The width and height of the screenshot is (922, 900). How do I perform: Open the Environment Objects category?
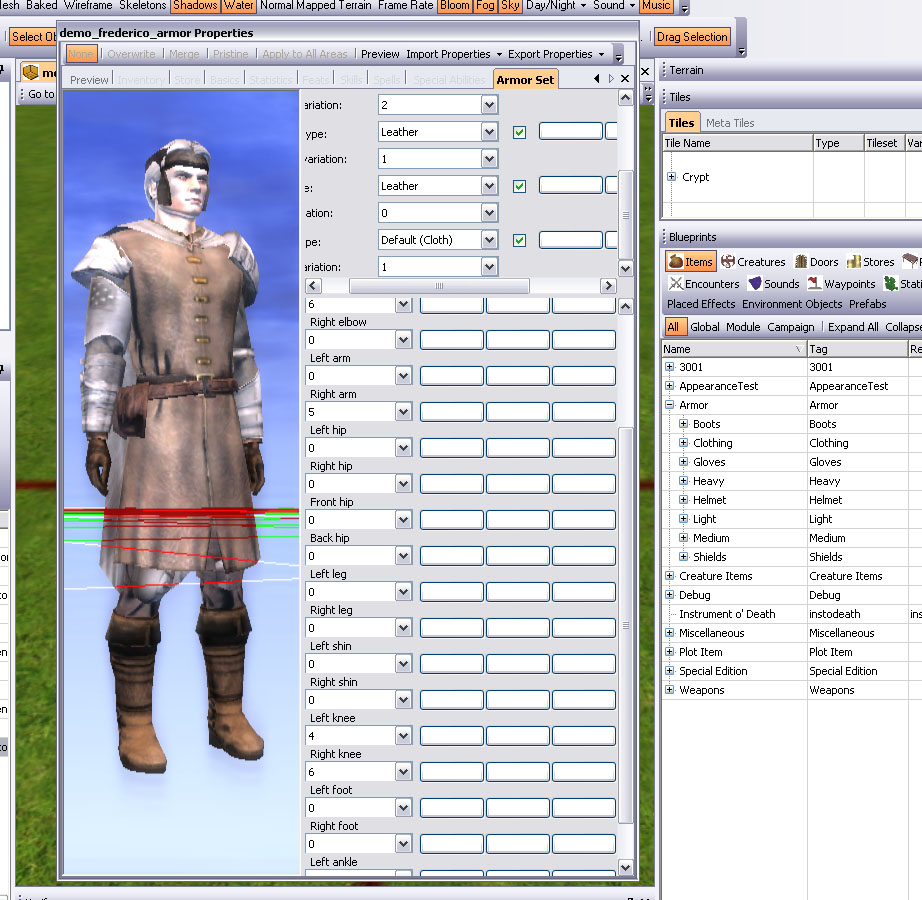[792, 304]
